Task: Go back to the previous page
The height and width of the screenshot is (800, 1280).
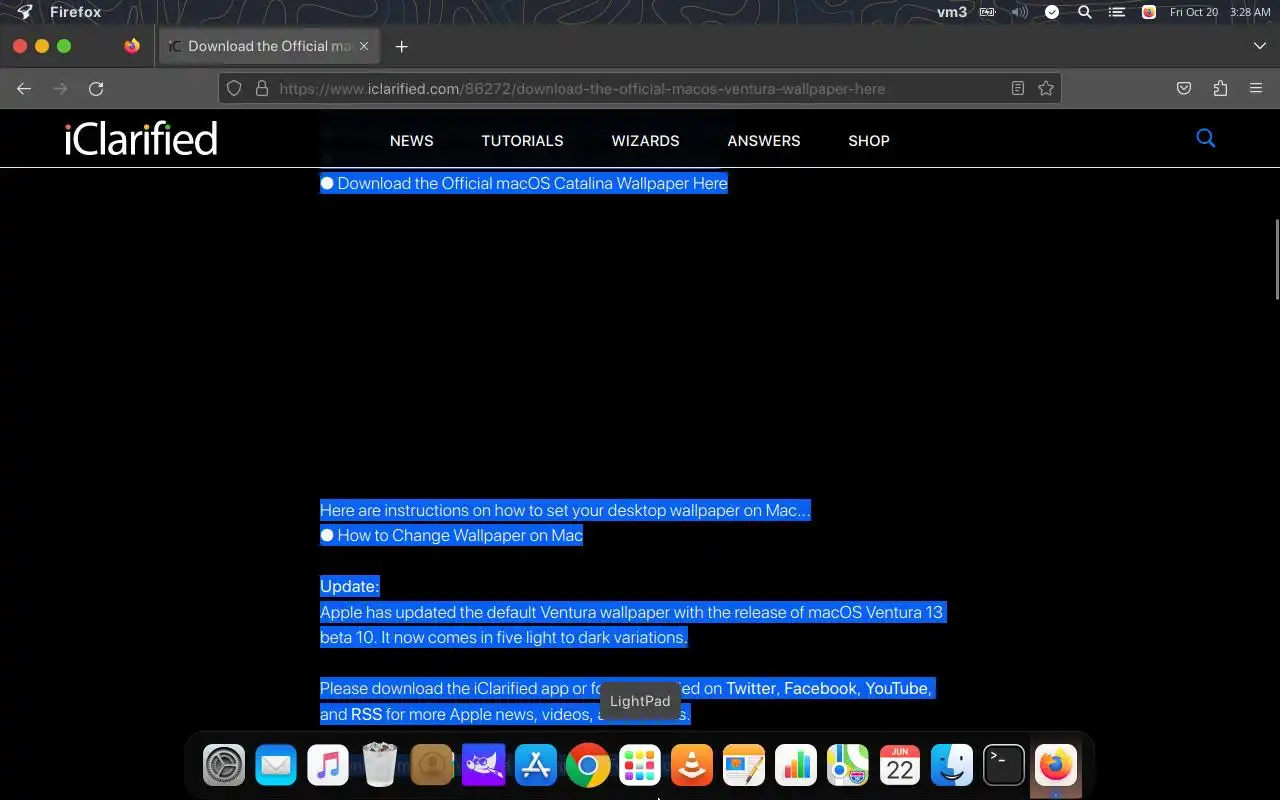Action: (x=24, y=89)
